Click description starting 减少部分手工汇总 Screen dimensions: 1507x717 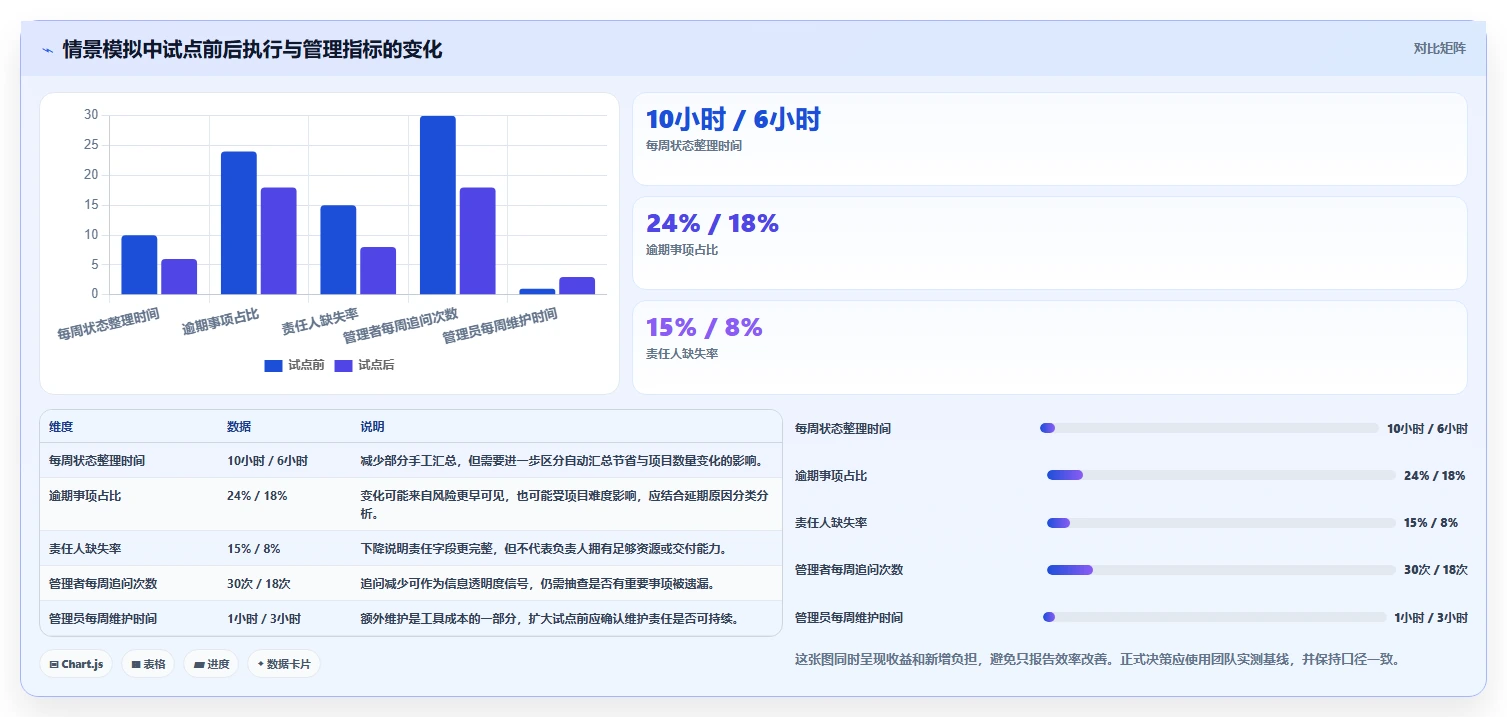click(x=562, y=461)
